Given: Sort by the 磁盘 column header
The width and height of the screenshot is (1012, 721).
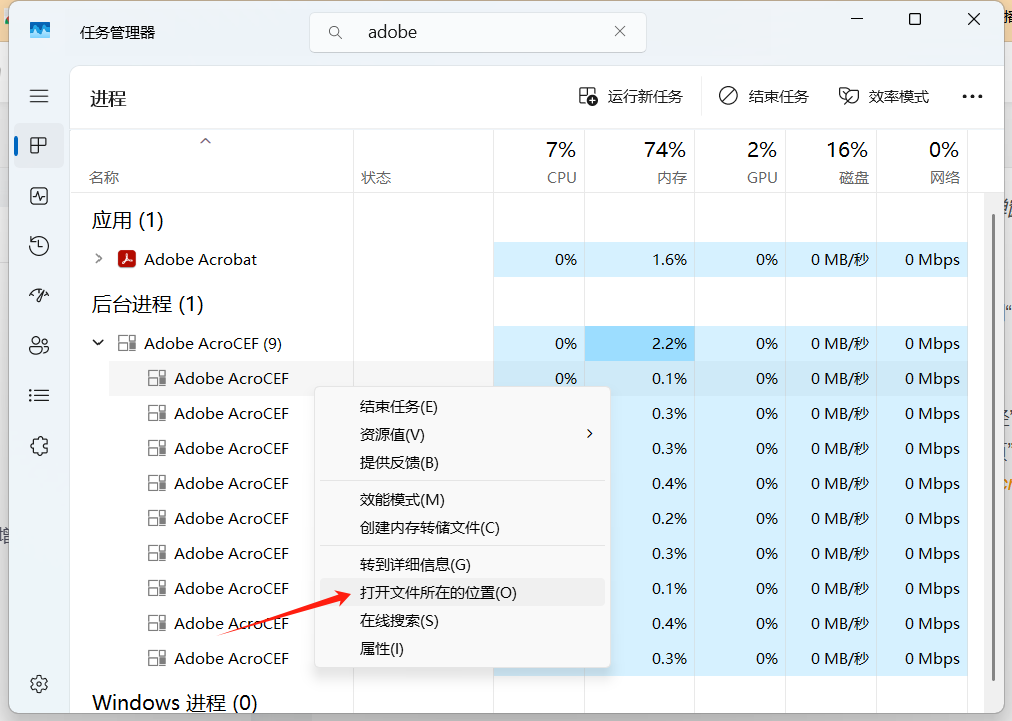Looking at the screenshot, I should (x=831, y=161).
